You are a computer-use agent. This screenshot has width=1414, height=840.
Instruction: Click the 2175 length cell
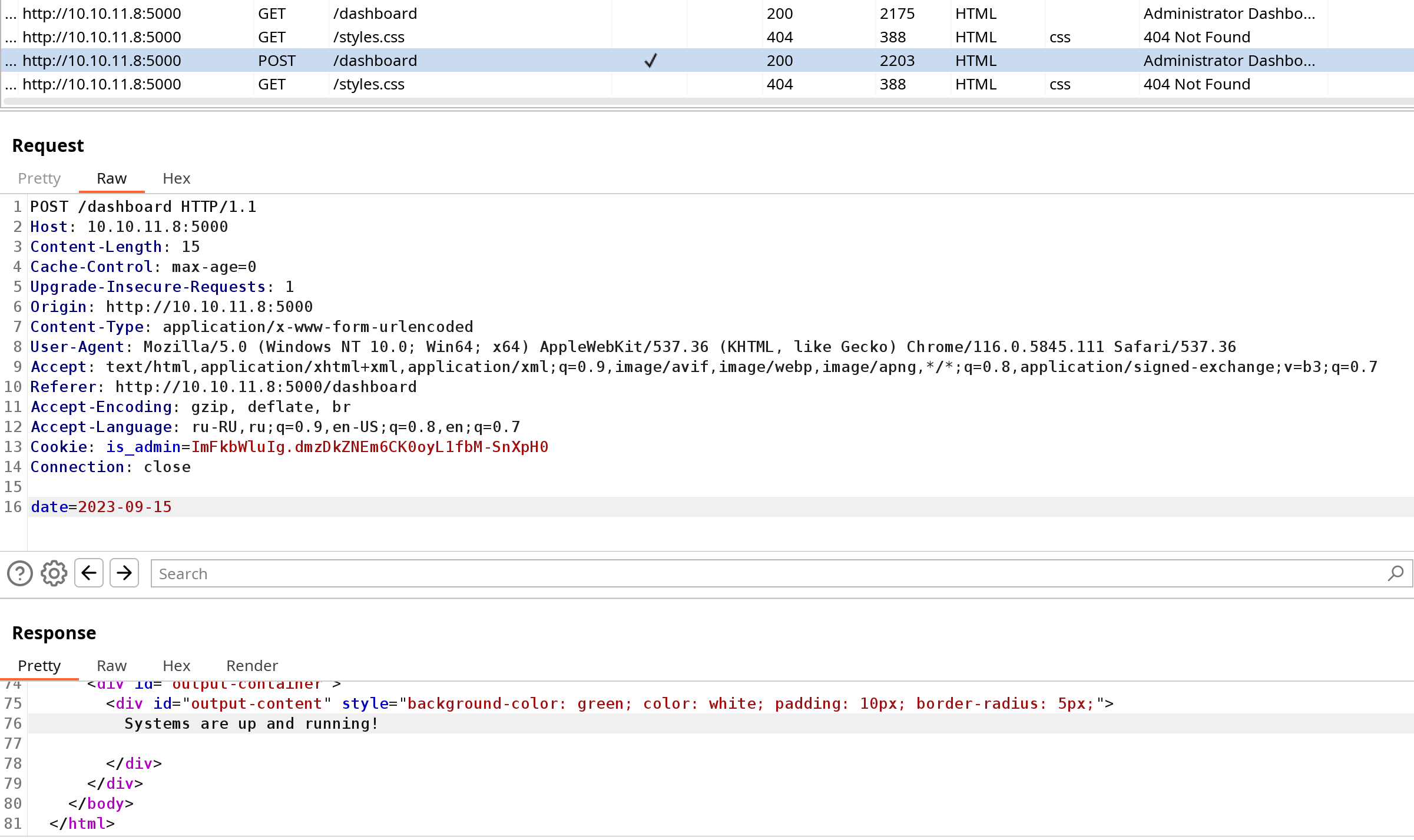(898, 14)
